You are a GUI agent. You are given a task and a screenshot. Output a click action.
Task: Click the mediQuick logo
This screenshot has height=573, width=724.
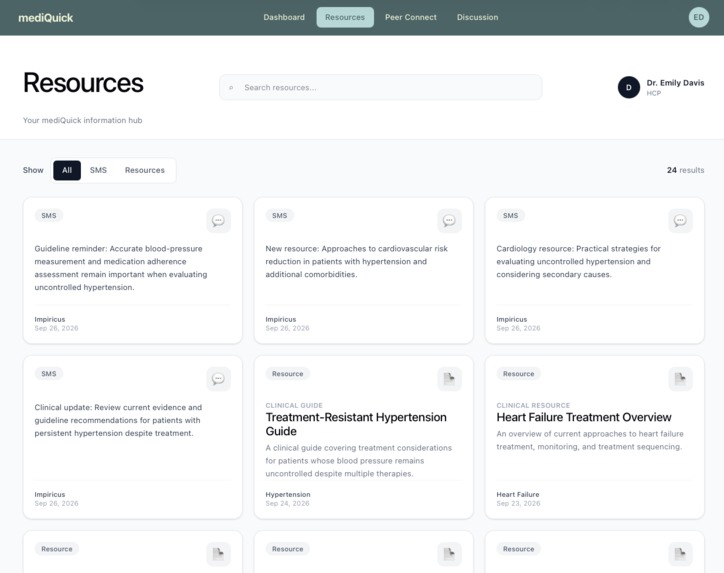coord(46,18)
